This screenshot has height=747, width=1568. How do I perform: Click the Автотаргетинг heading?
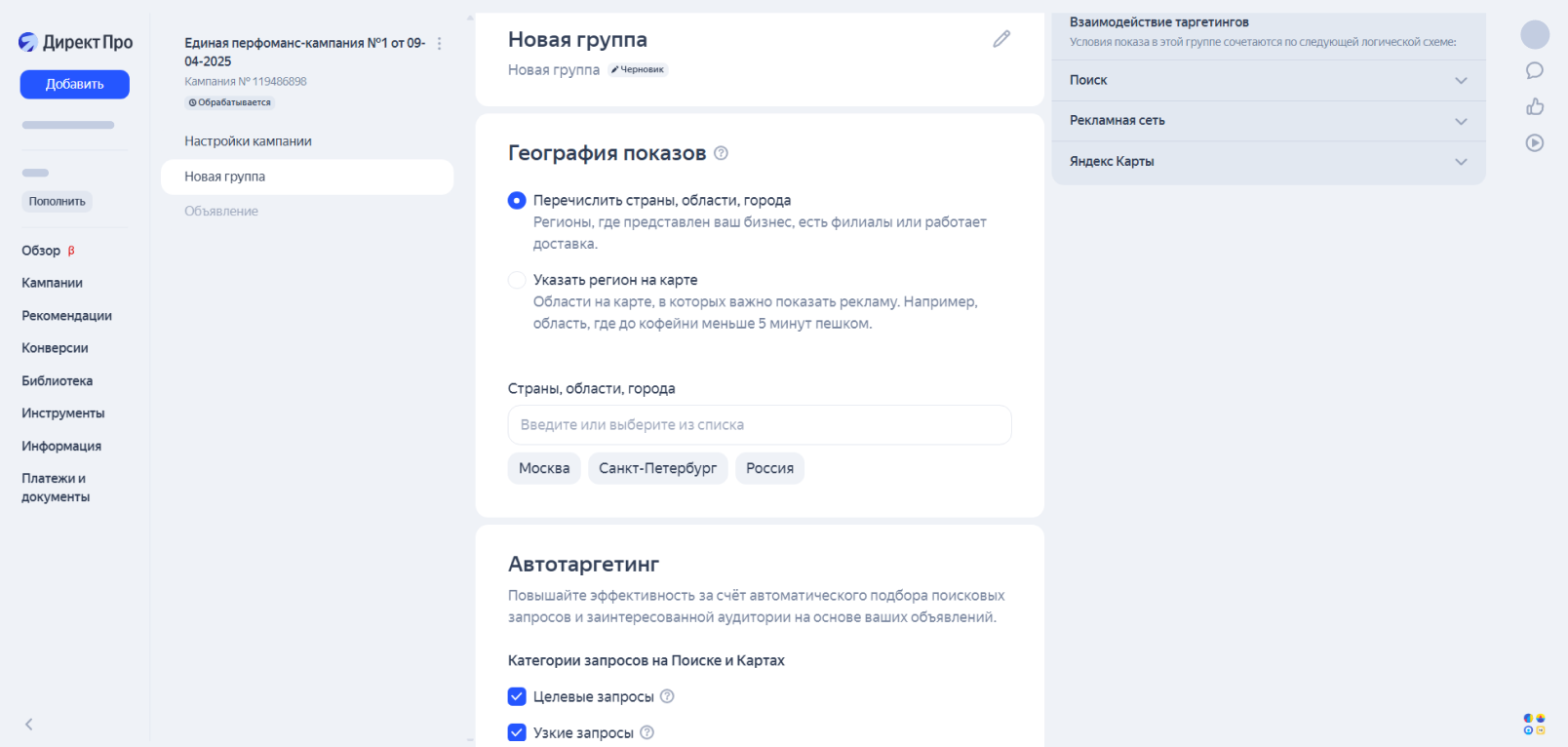(x=583, y=564)
